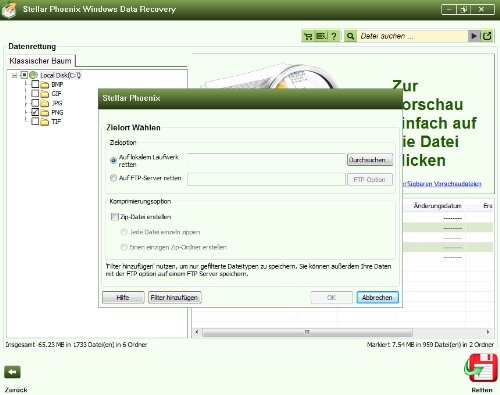
Task: Collapse the Local Disk(C:) tree node
Action: coord(14,75)
